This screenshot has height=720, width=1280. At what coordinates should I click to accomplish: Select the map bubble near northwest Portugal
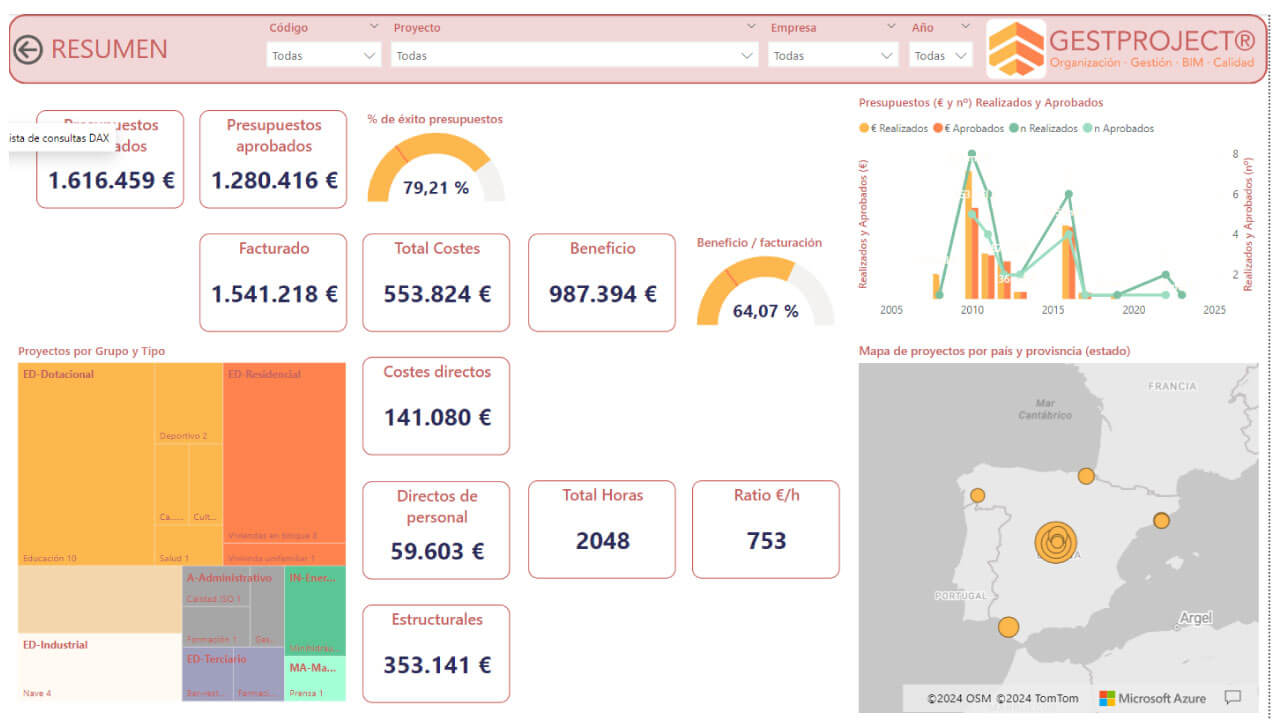click(977, 495)
